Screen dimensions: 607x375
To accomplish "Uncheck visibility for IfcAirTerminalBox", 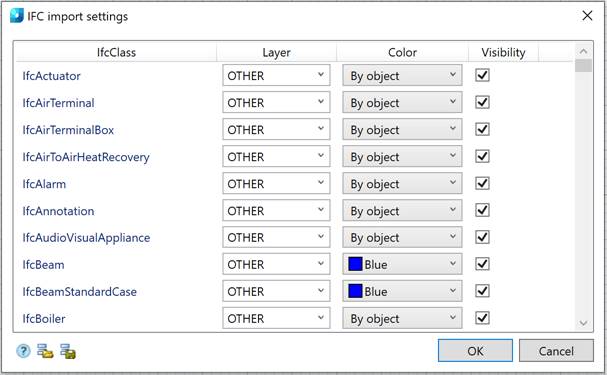I will click(x=482, y=129).
